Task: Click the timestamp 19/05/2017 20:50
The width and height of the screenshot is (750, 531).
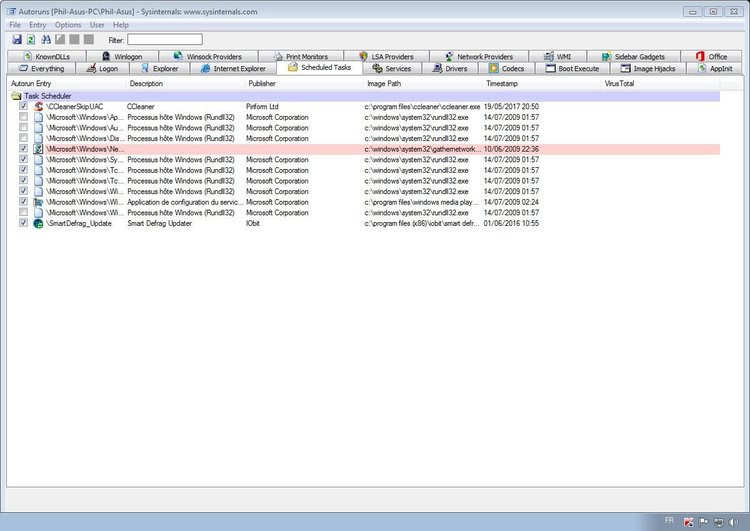Action: click(x=511, y=107)
